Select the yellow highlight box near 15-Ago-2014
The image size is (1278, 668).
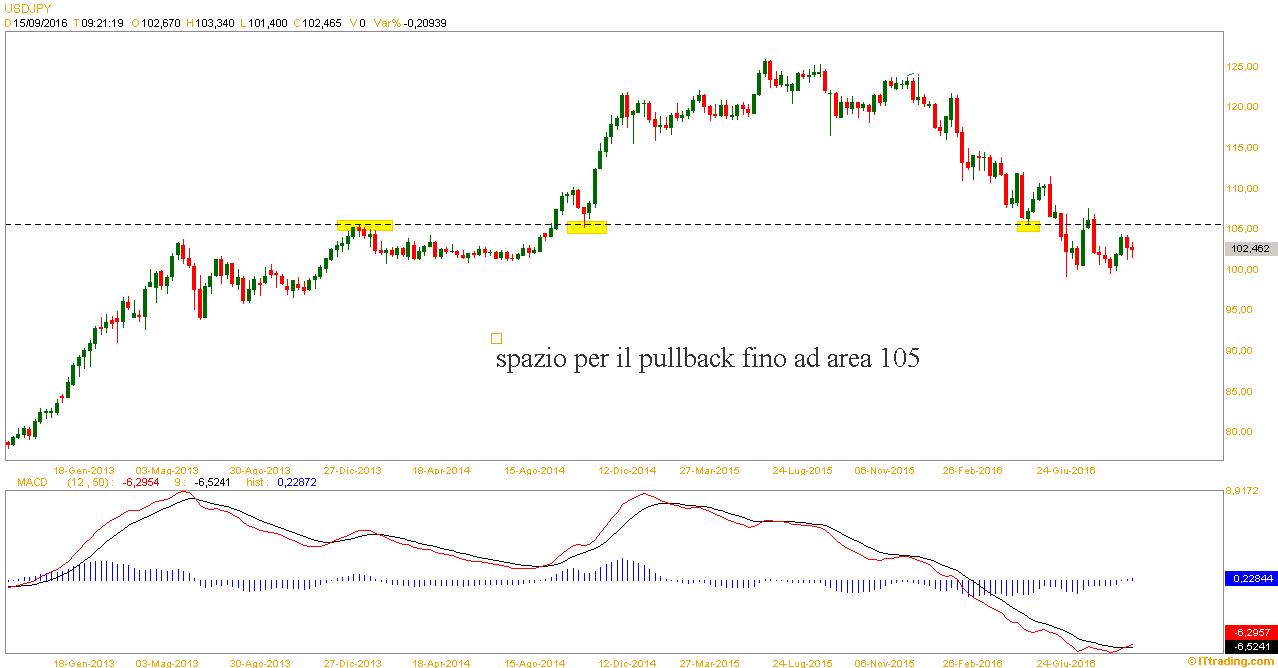(586, 228)
